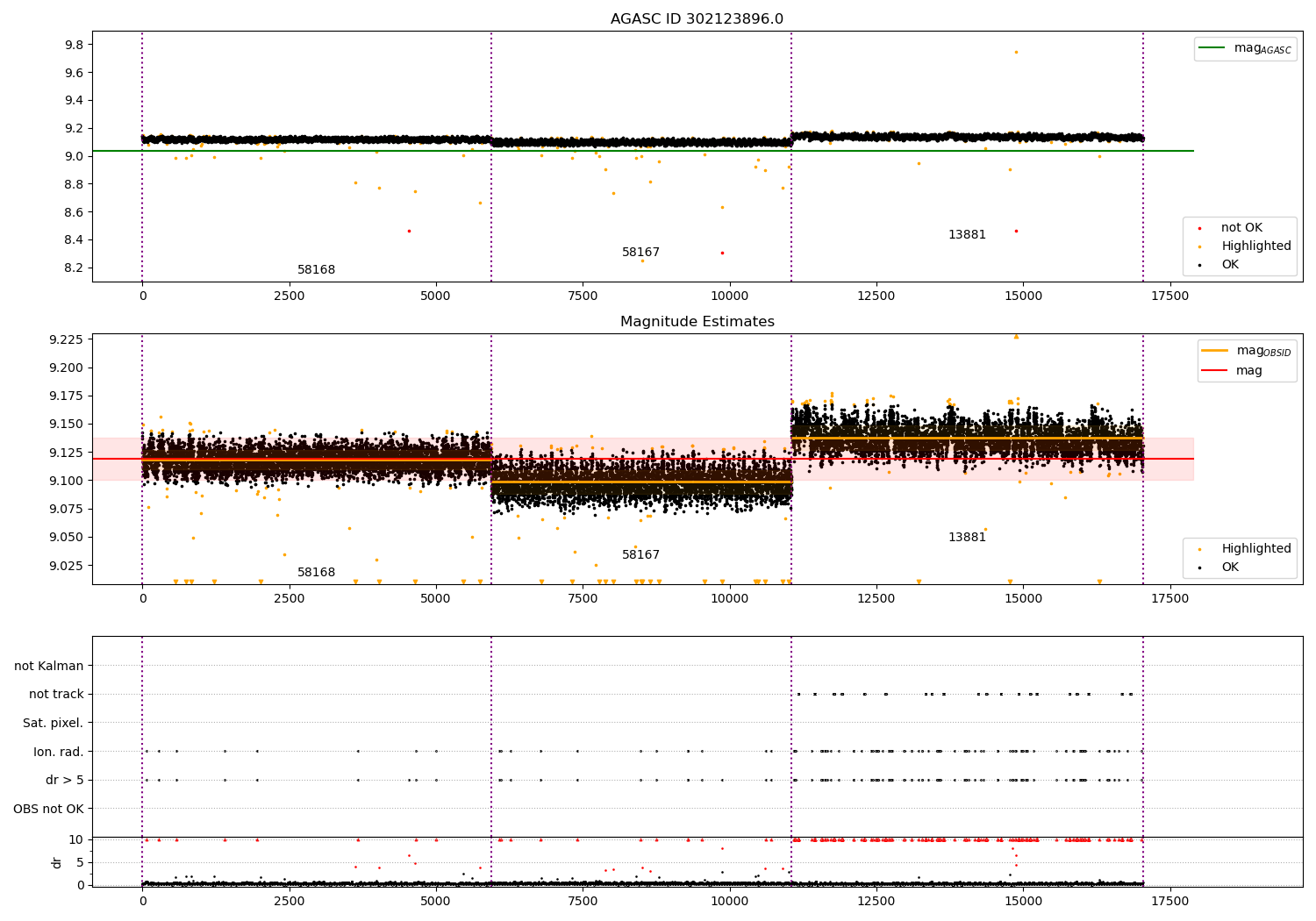Click the 'Magnitude Estimates' plot title
Image resolution: width=1316 pixels, height=921 pixels.
pos(697,322)
